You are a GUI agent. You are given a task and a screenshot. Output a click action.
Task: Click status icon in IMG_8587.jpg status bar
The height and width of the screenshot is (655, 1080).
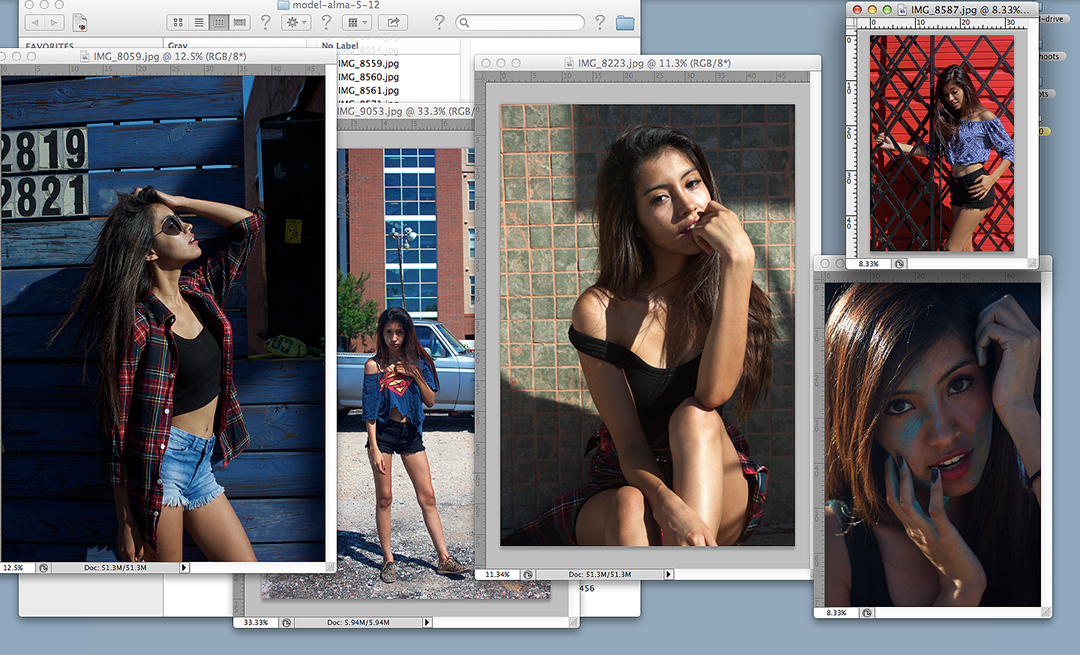899,264
